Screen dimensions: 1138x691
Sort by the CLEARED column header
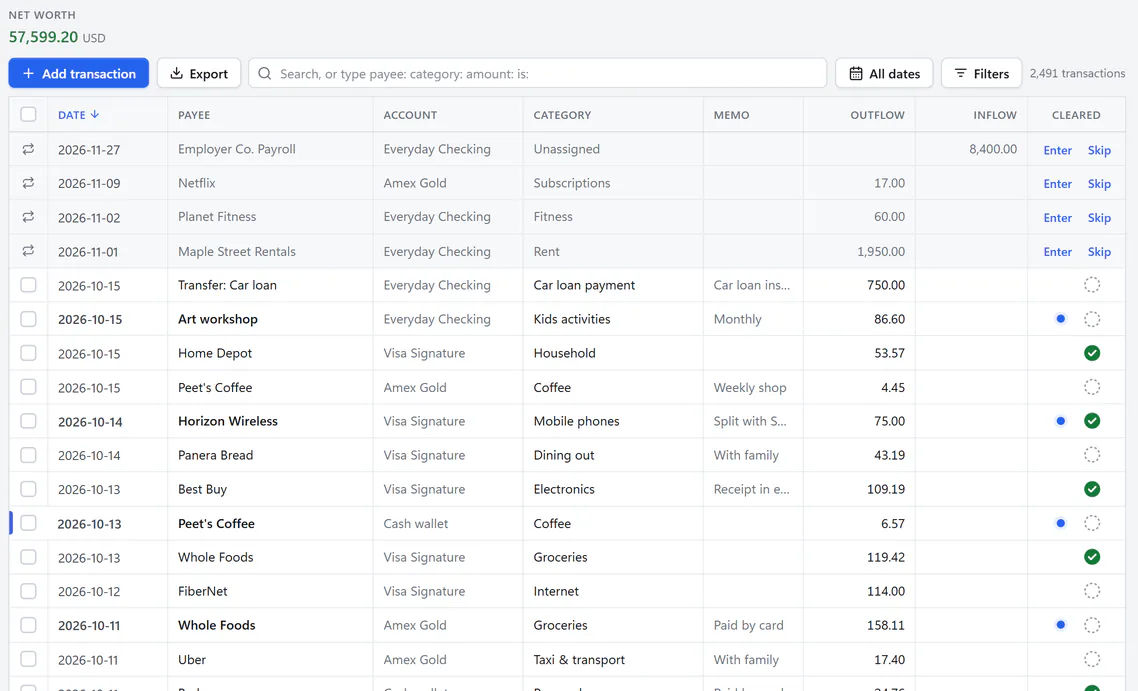(x=1076, y=115)
